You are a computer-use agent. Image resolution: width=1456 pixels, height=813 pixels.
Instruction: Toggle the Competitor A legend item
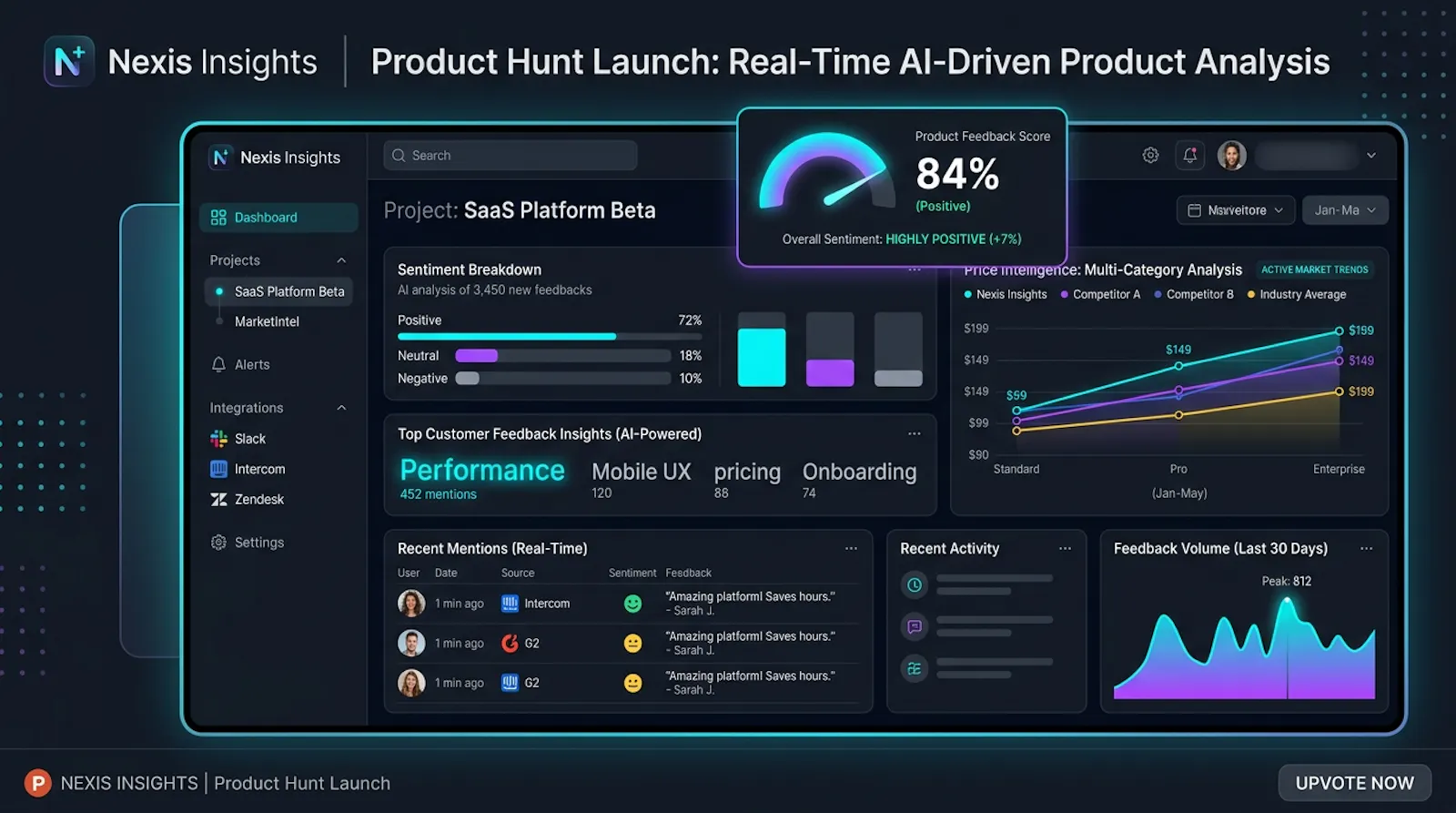click(1100, 294)
